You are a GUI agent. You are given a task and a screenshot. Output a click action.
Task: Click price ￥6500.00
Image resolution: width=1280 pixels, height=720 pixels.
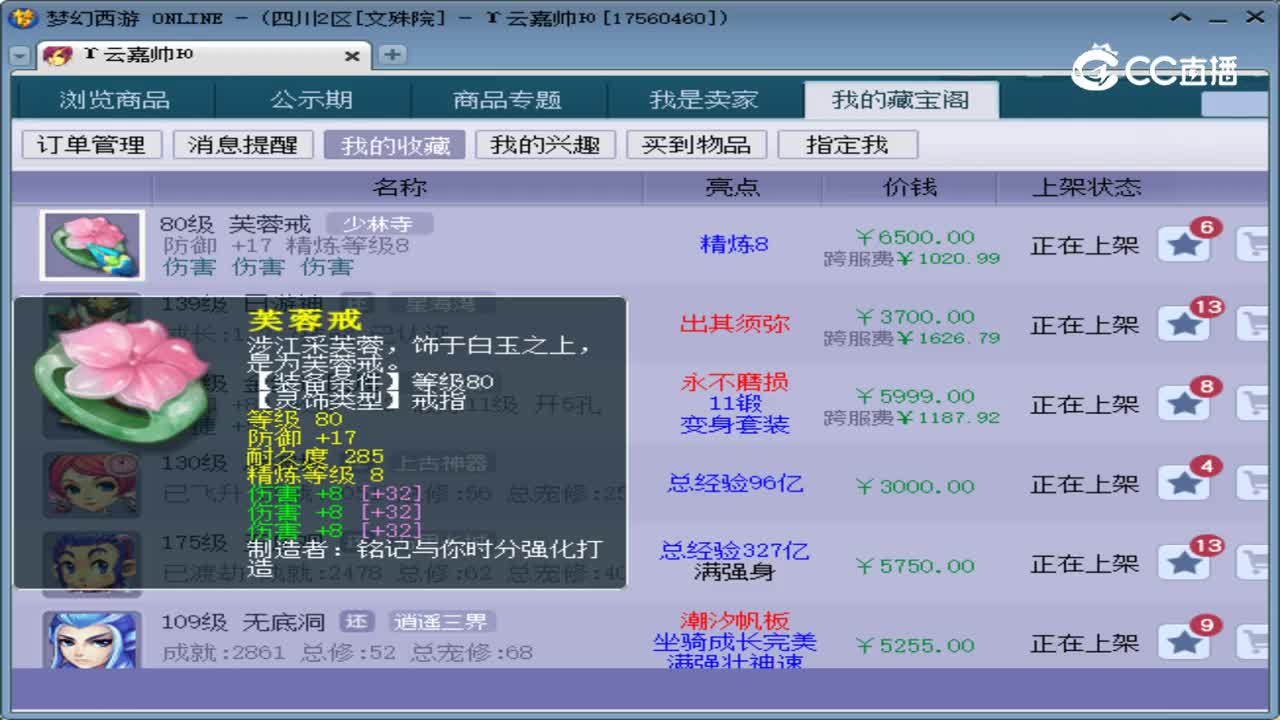(x=915, y=237)
